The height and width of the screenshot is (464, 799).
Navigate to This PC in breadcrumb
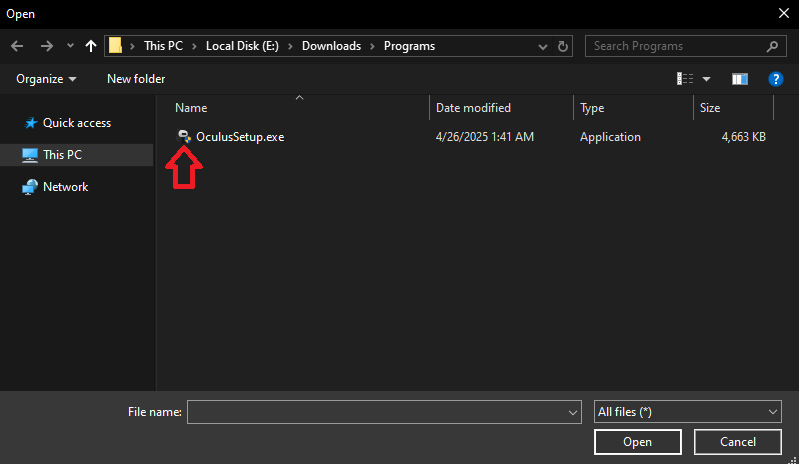[163, 46]
